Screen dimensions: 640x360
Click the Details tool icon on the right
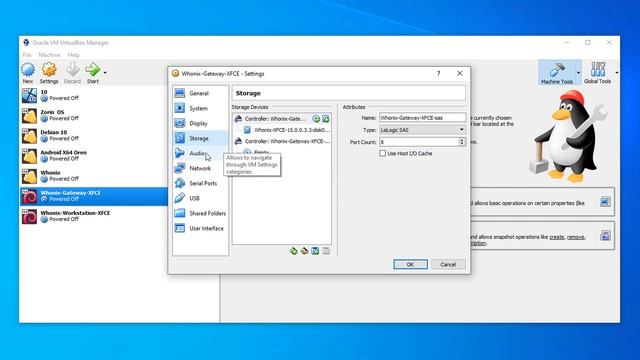click(x=605, y=202)
